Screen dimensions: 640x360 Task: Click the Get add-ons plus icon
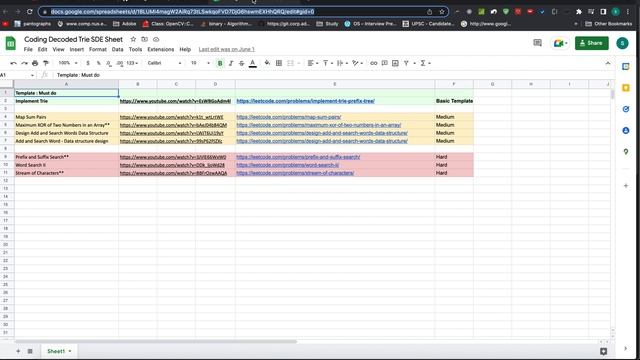pos(626,186)
